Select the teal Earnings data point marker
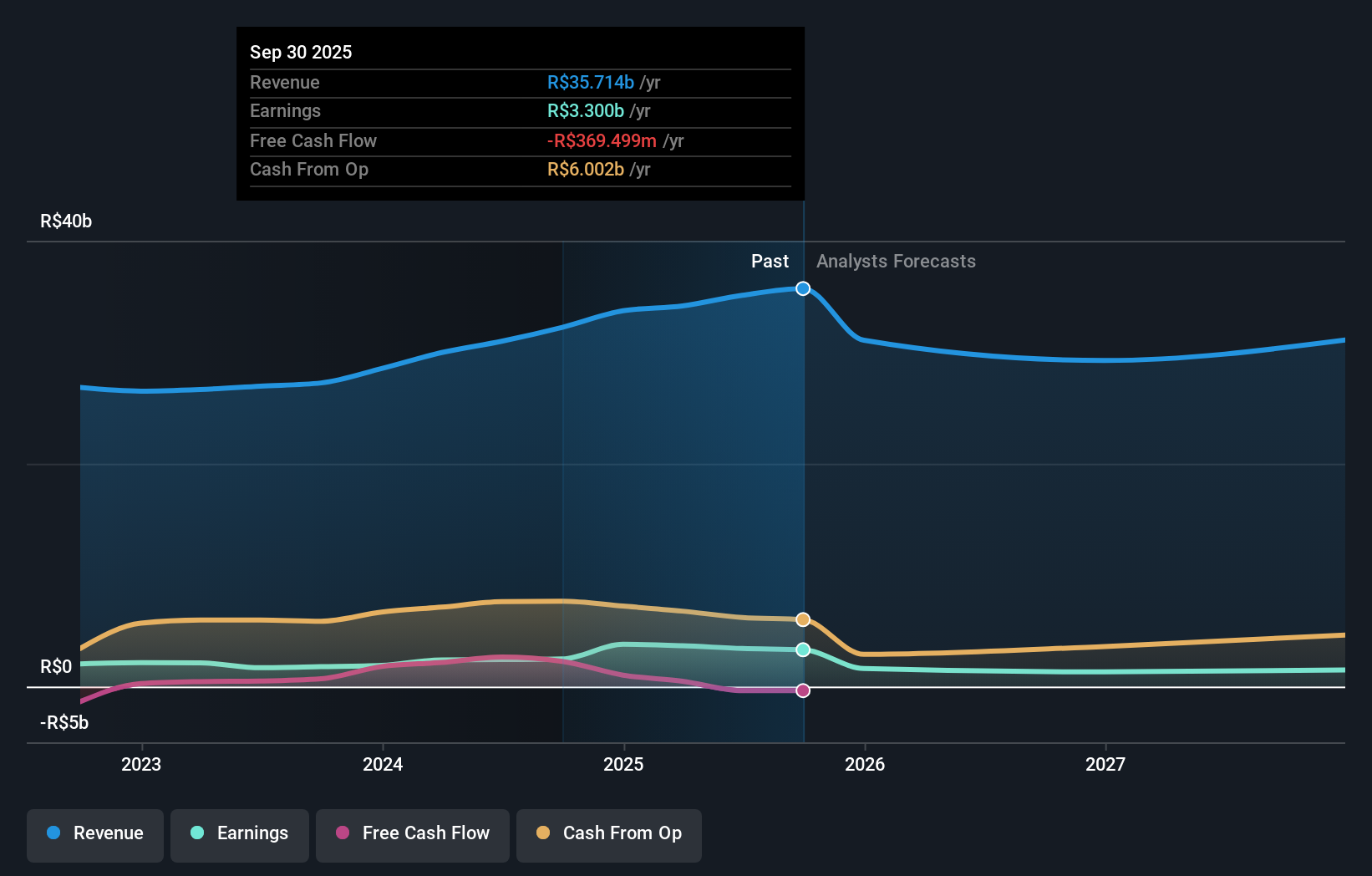Image resolution: width=1372 pixels, height=876 pixels. click(802, 649)
